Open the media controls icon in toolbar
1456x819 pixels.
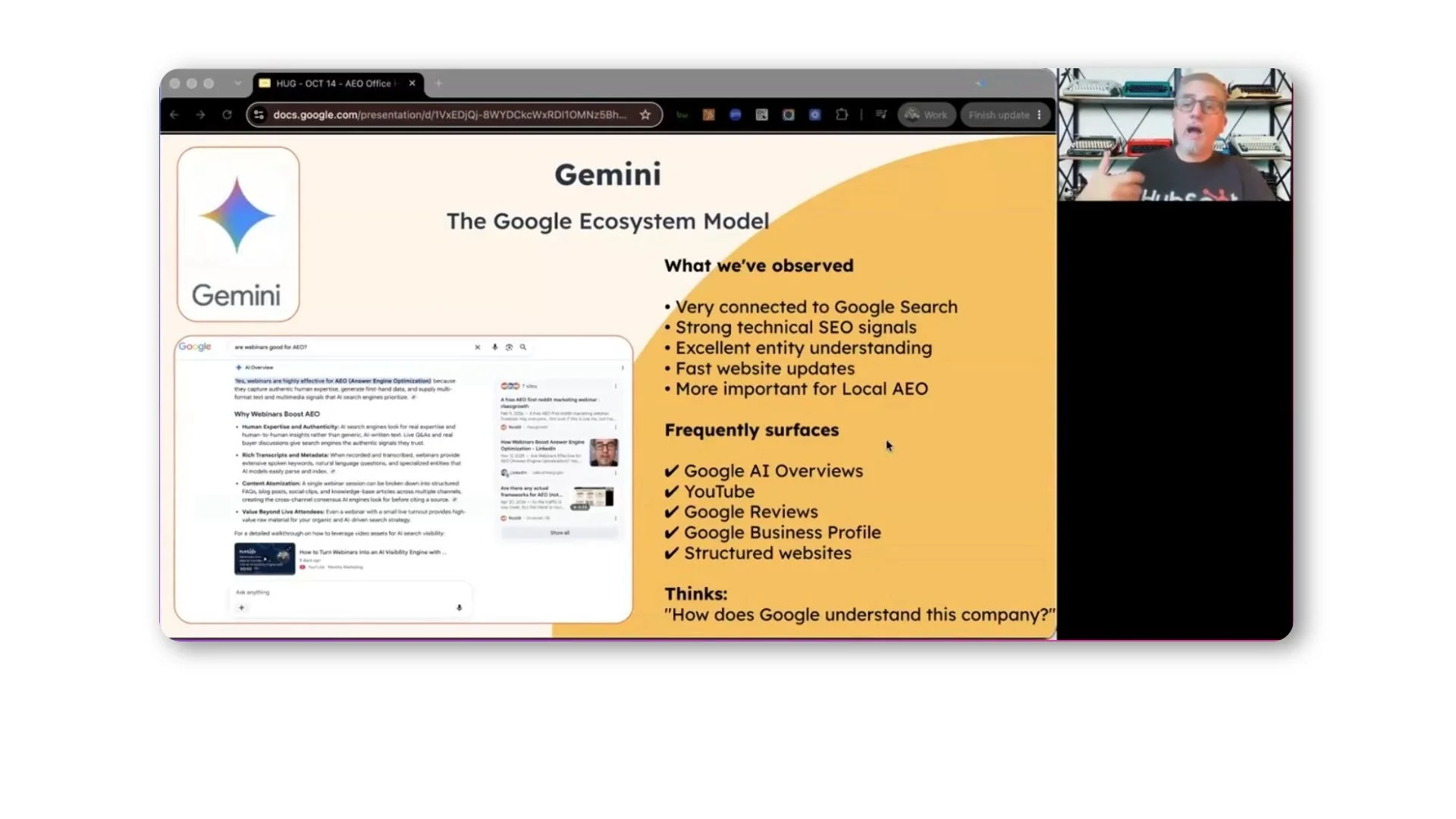[x=881, y=115]
